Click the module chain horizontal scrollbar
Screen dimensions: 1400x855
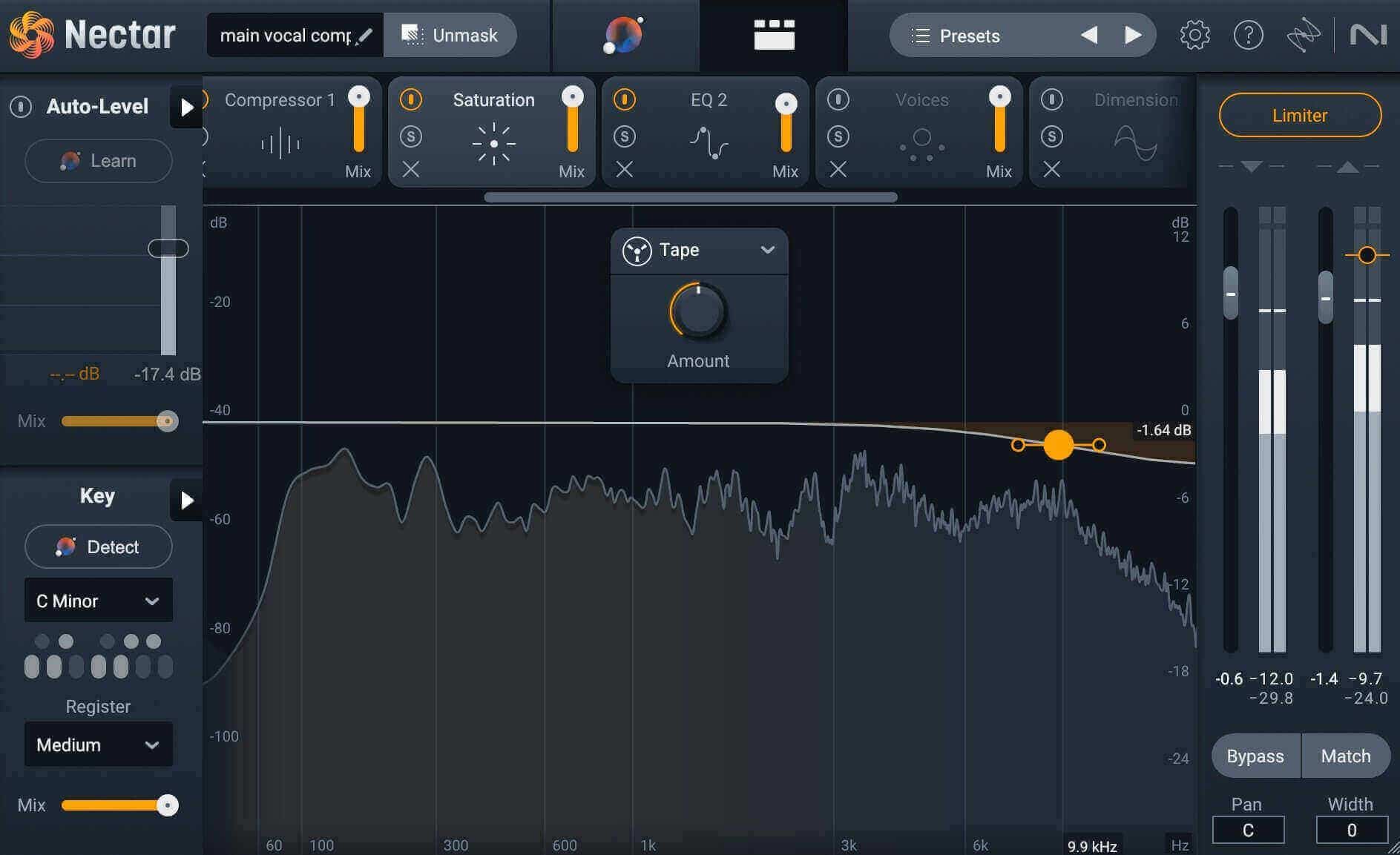point(691,197)
